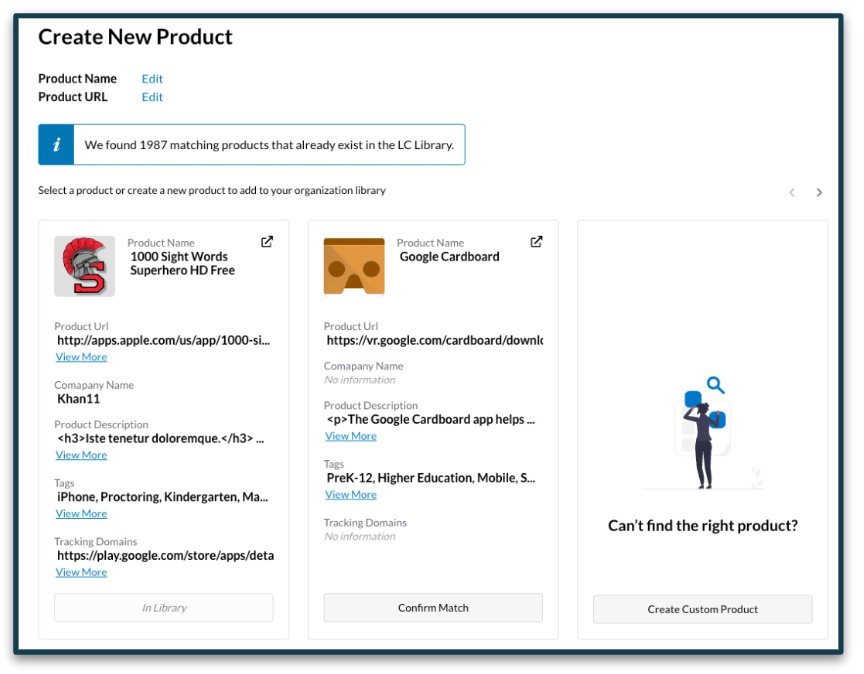Expand View More under 1000 Sight Words URL
864x674 pixels.
(81, 357)
